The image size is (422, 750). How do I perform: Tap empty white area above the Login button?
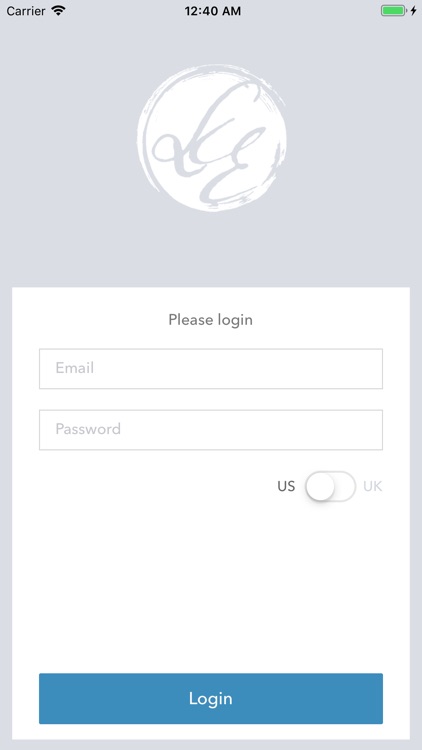211,588
